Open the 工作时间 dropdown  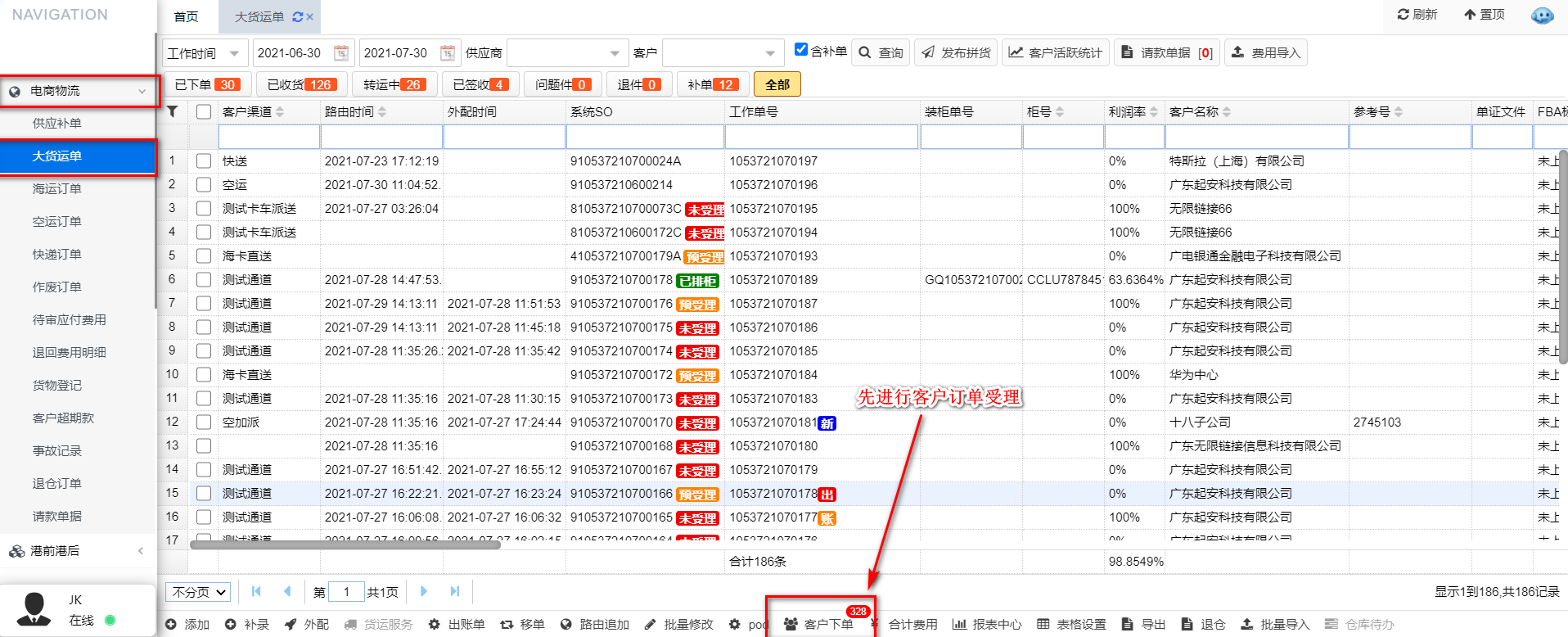[205, 53]
